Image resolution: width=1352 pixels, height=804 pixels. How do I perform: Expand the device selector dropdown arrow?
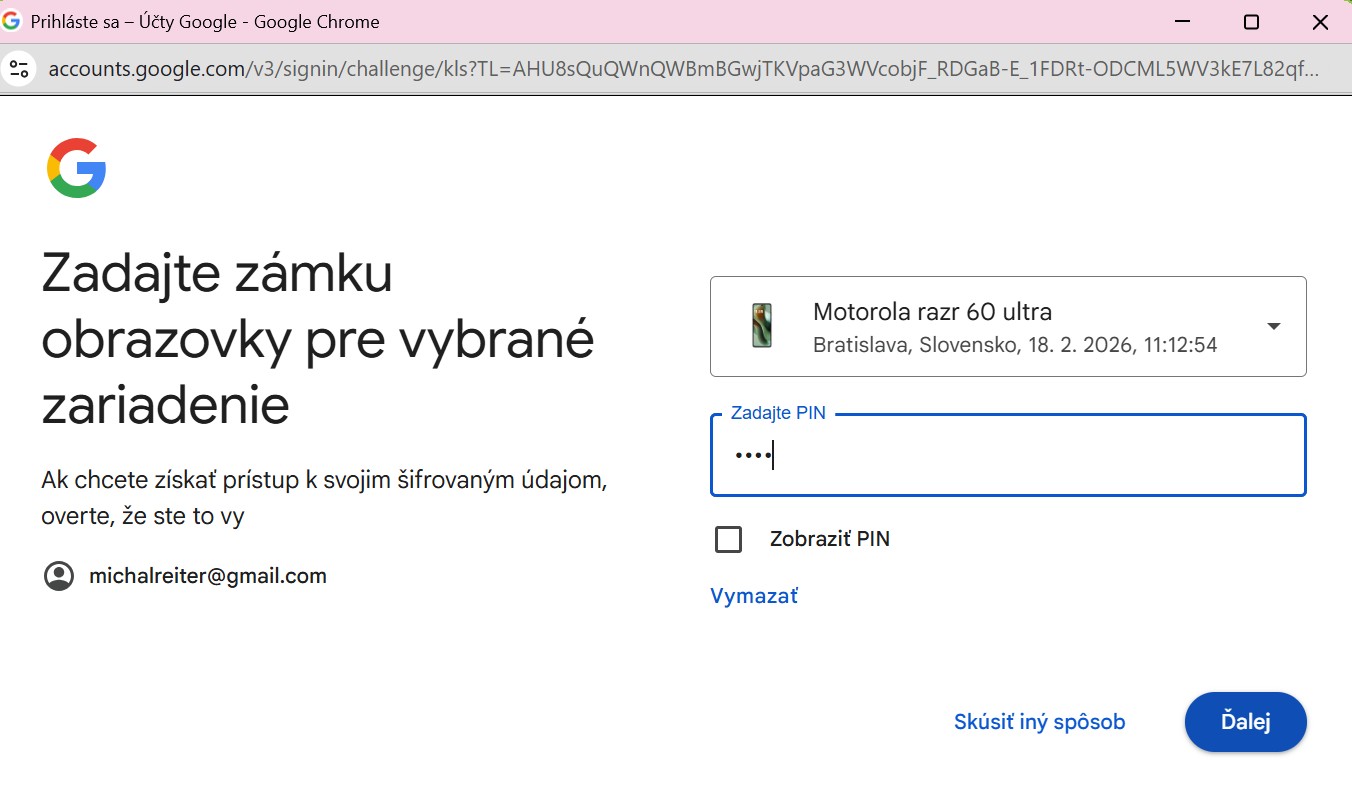click(1273, 327)
